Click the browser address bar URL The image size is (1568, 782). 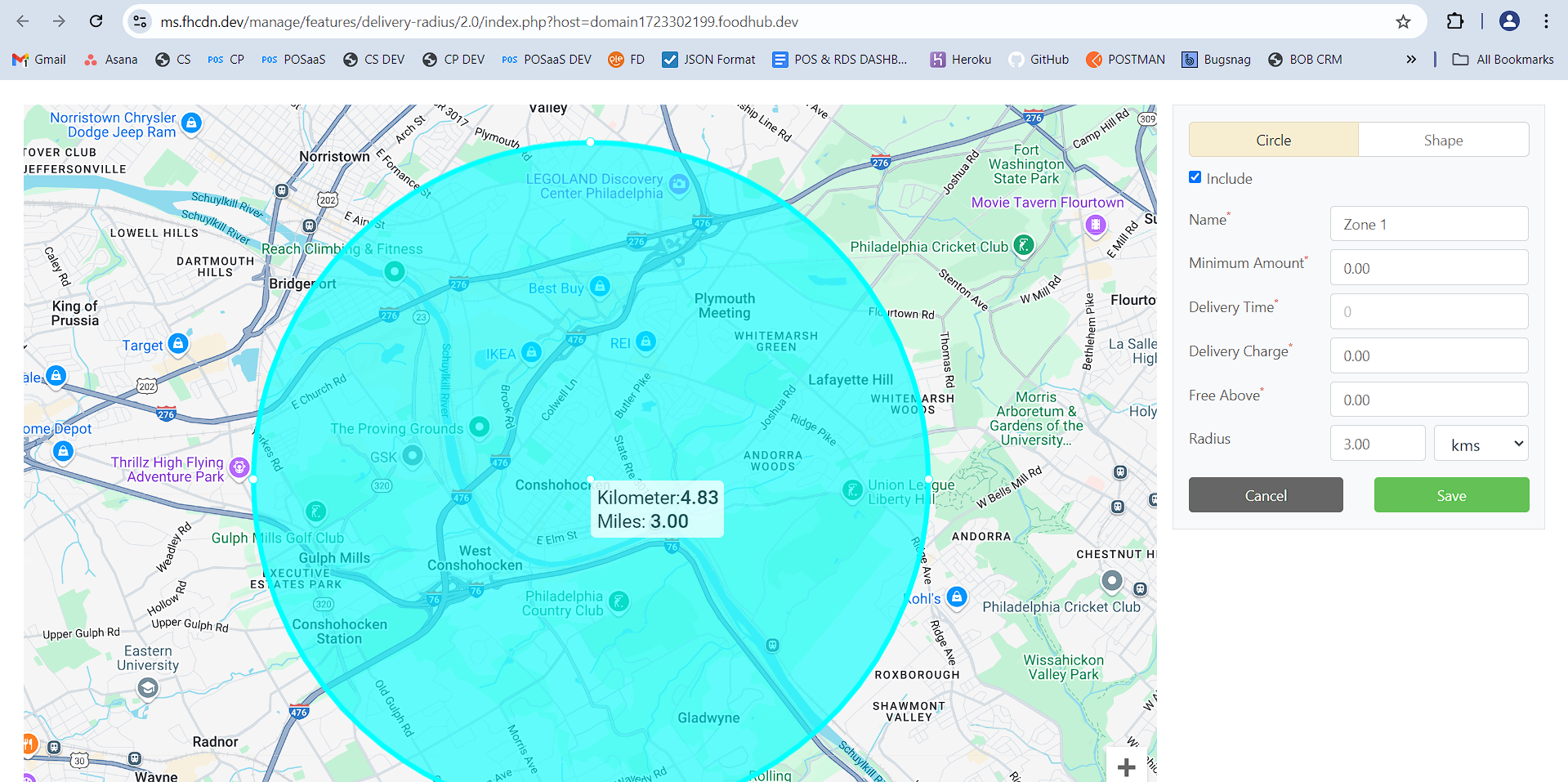(x=479, y=21)
